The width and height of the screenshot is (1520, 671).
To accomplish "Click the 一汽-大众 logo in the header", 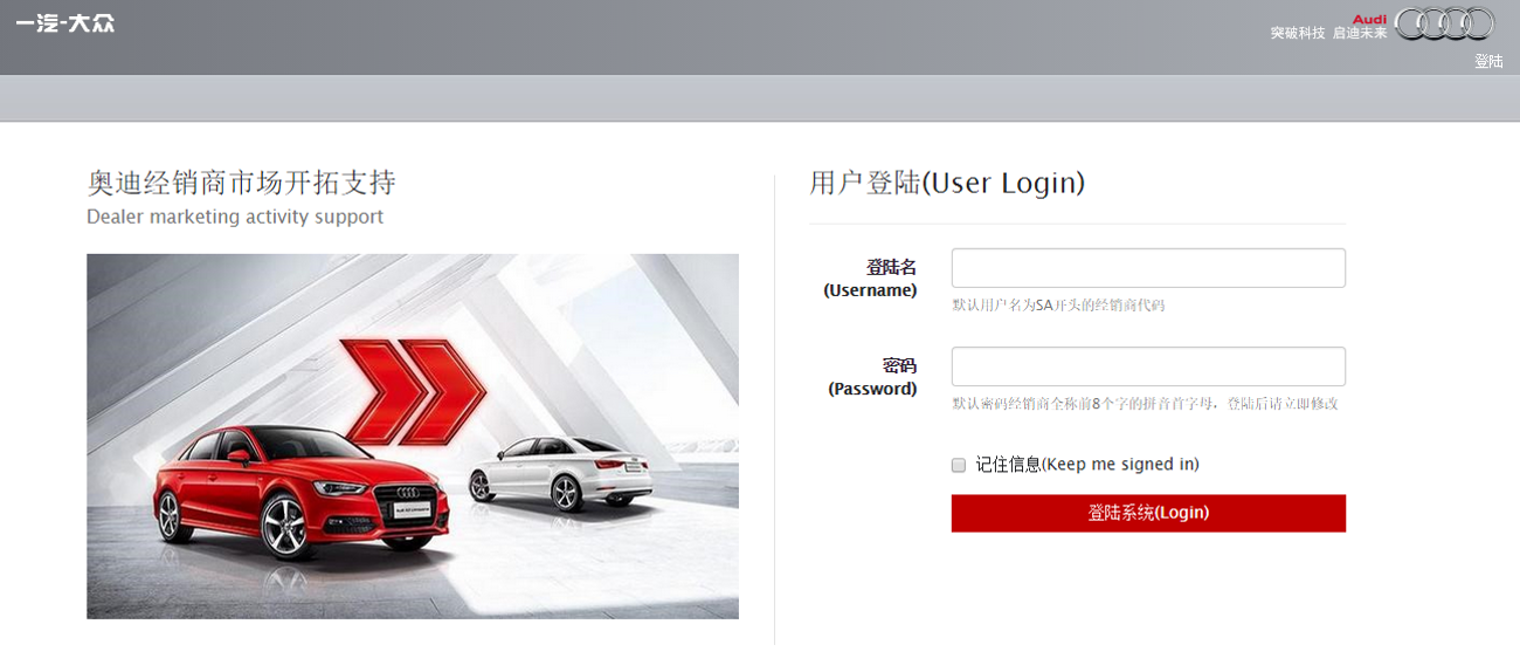I will [65, 23].
